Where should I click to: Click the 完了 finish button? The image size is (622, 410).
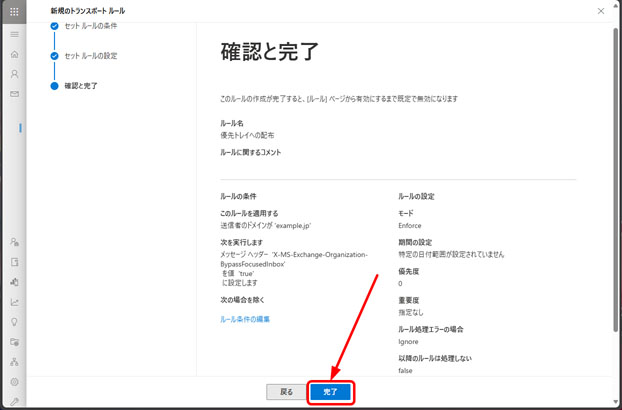tap(330, 392)
